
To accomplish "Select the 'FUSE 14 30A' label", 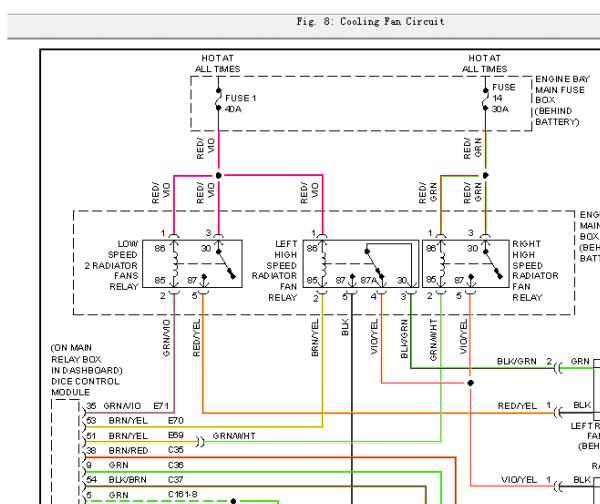I will 503,98.
